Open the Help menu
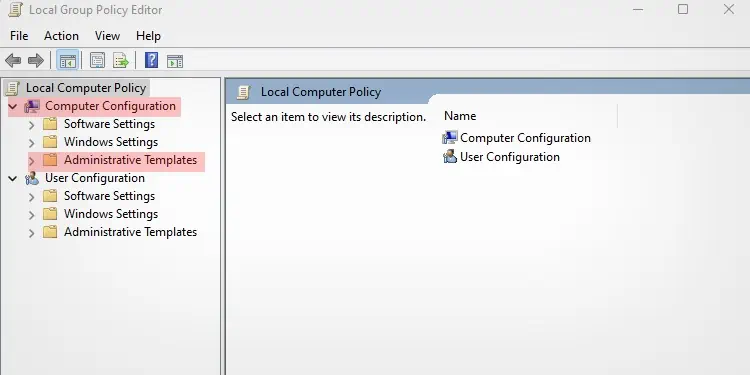Viewport: 750px width, 375px height. (x=148, y=36)
